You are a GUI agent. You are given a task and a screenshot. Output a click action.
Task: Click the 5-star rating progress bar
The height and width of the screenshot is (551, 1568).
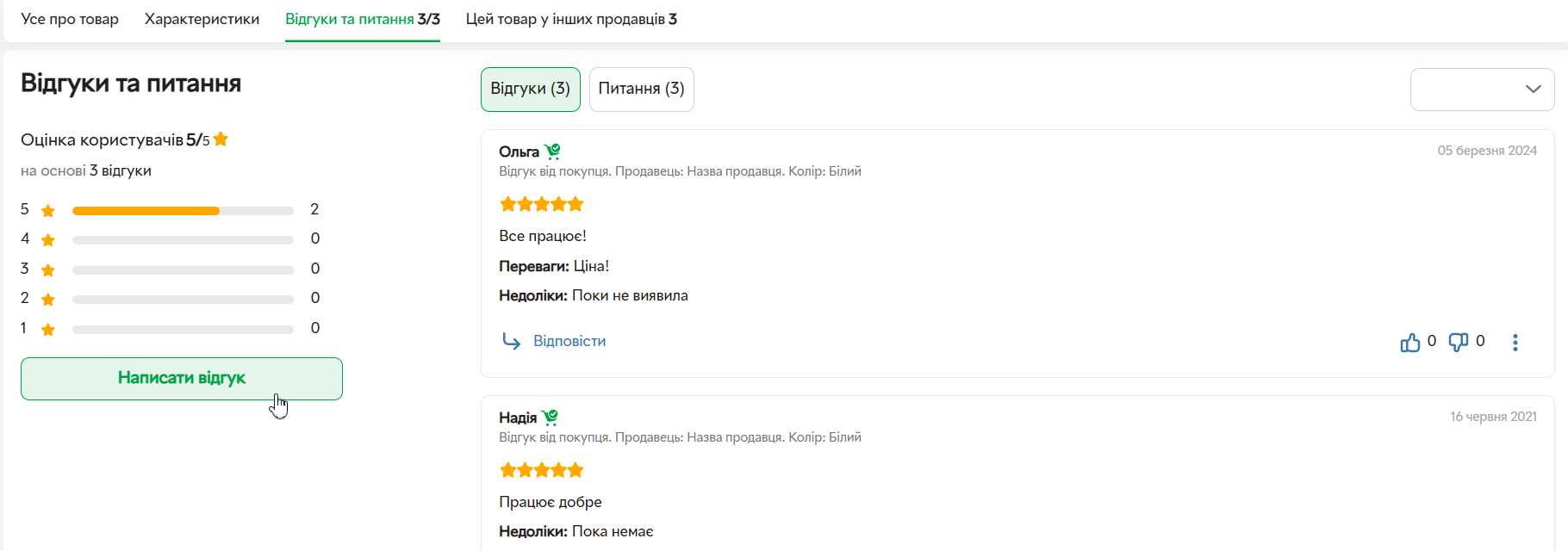click(x=183, y=211)
